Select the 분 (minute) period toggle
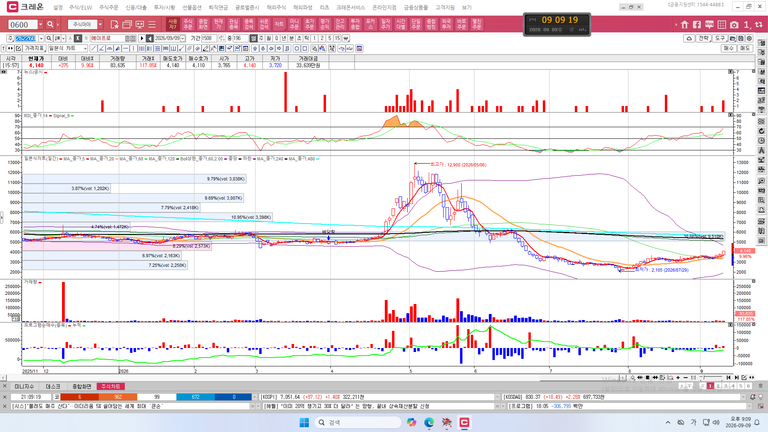This screenshot has width=768, height=432. [x=292, y=38]
